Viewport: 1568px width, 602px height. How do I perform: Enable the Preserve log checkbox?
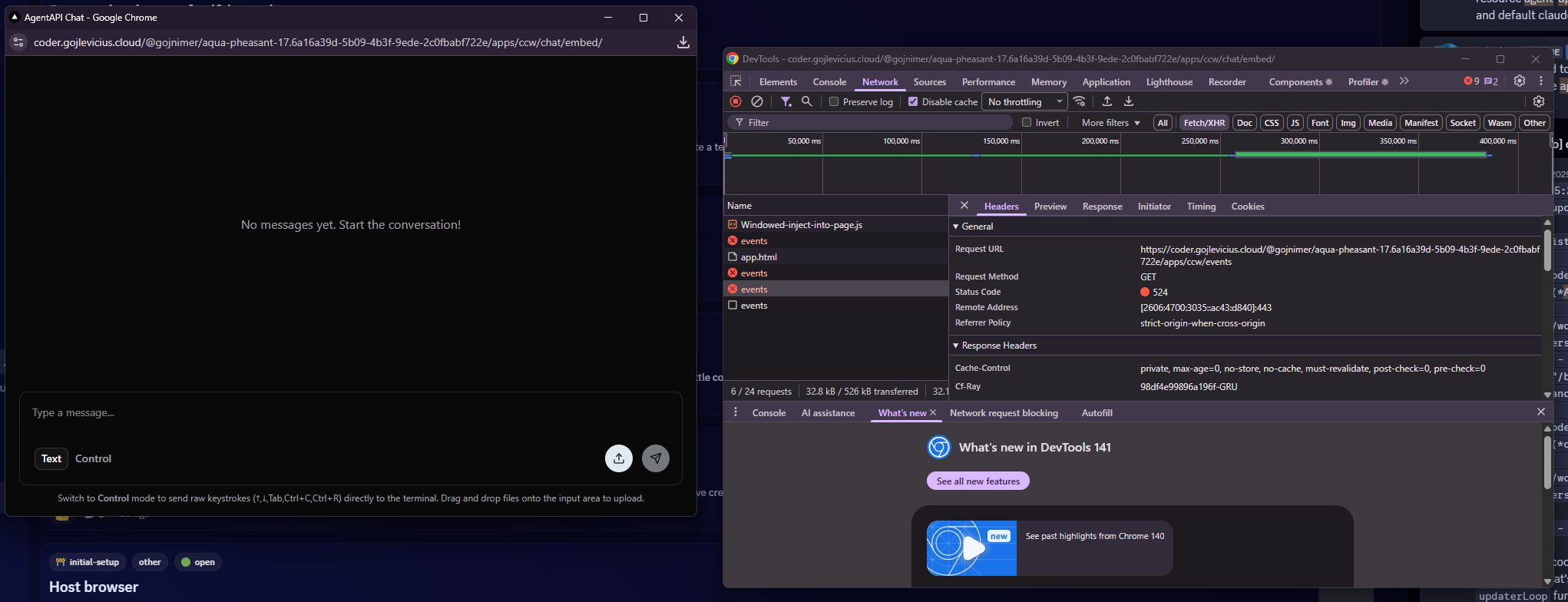[x=834, y=101]
